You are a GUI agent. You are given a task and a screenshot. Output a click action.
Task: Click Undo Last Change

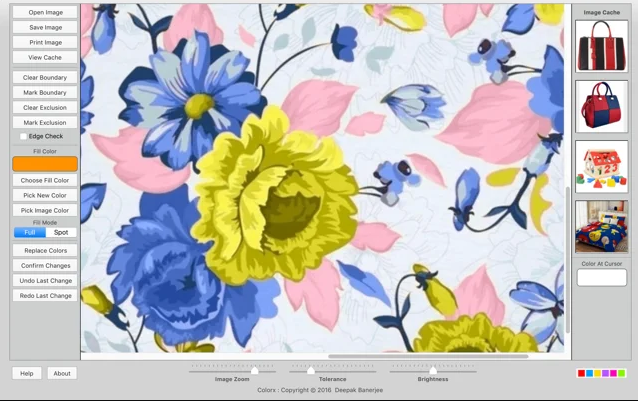(x=45, y=281)
